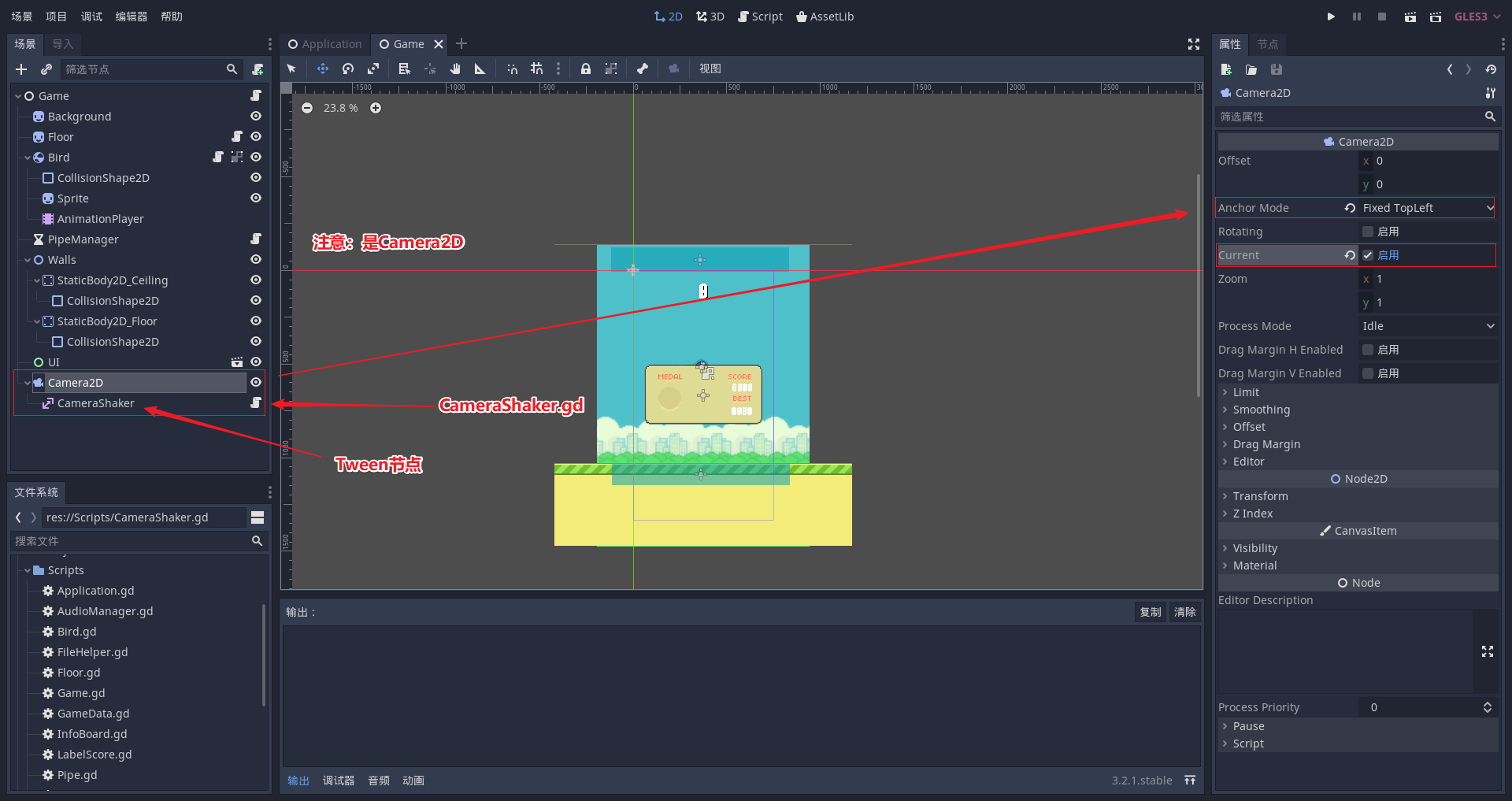
Task: Toggle file system split view mode
Action: tap(258, 517)
